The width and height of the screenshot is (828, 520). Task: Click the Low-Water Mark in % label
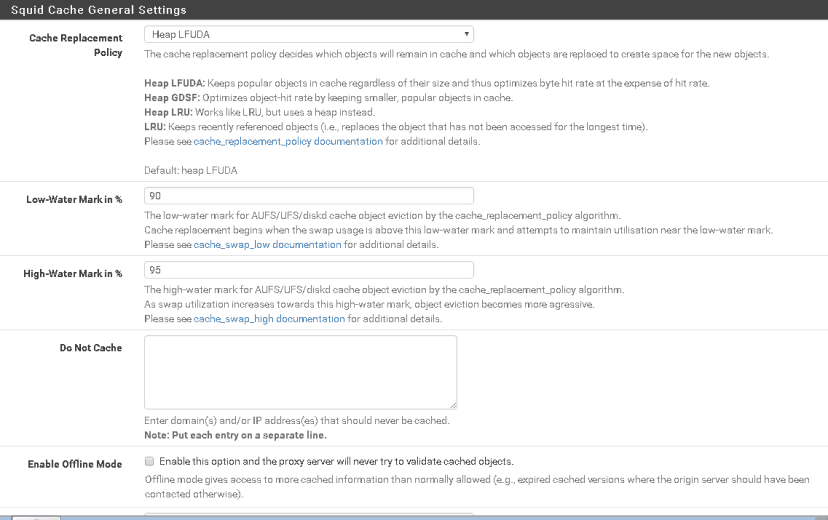coord(74,199)
